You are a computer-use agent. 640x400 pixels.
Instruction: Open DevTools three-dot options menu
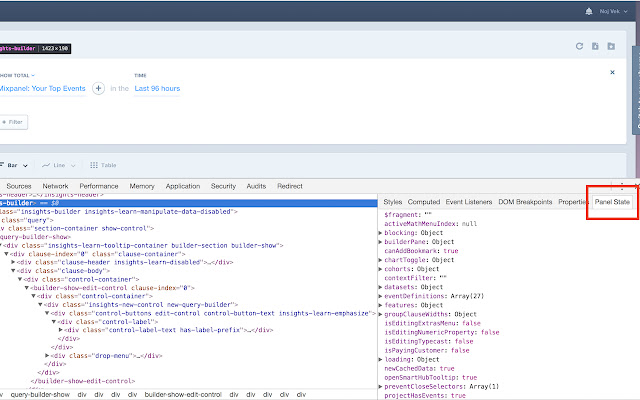coord(621,186)
